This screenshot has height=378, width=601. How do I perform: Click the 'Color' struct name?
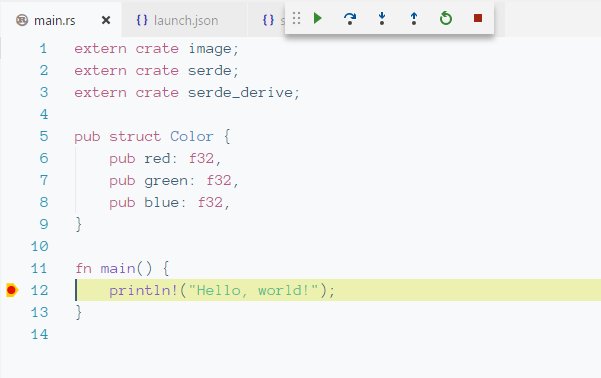(x=192, y=136)
